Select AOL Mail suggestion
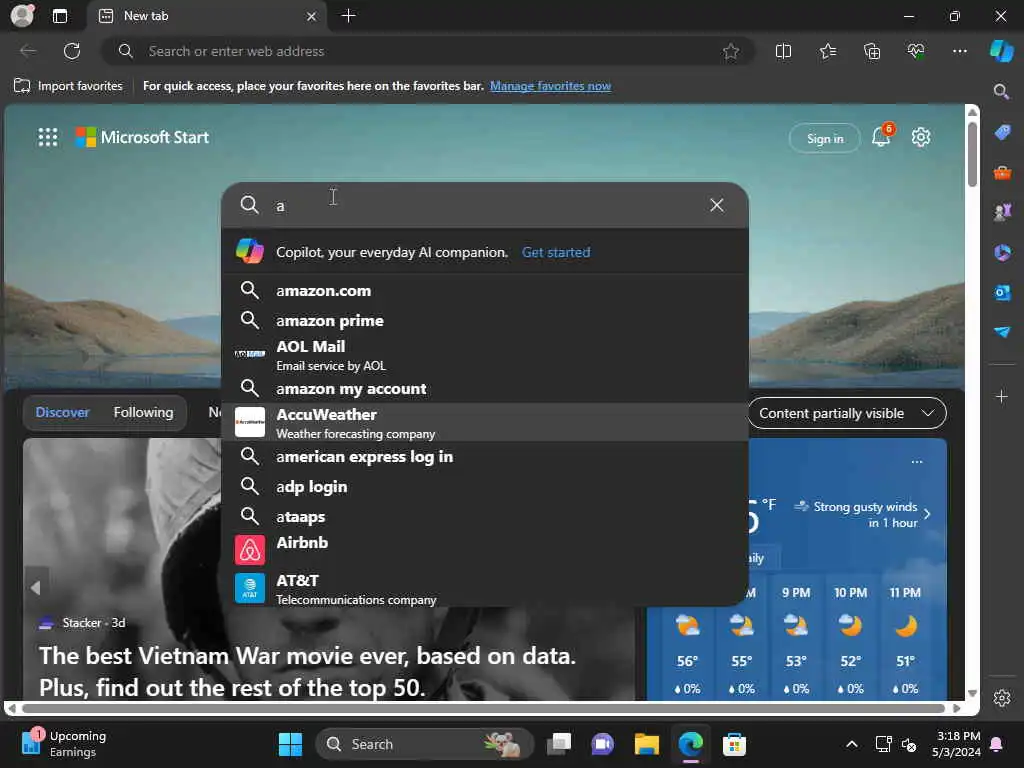The height and width of the screenshot is (768, 1024). click(485, 355)
